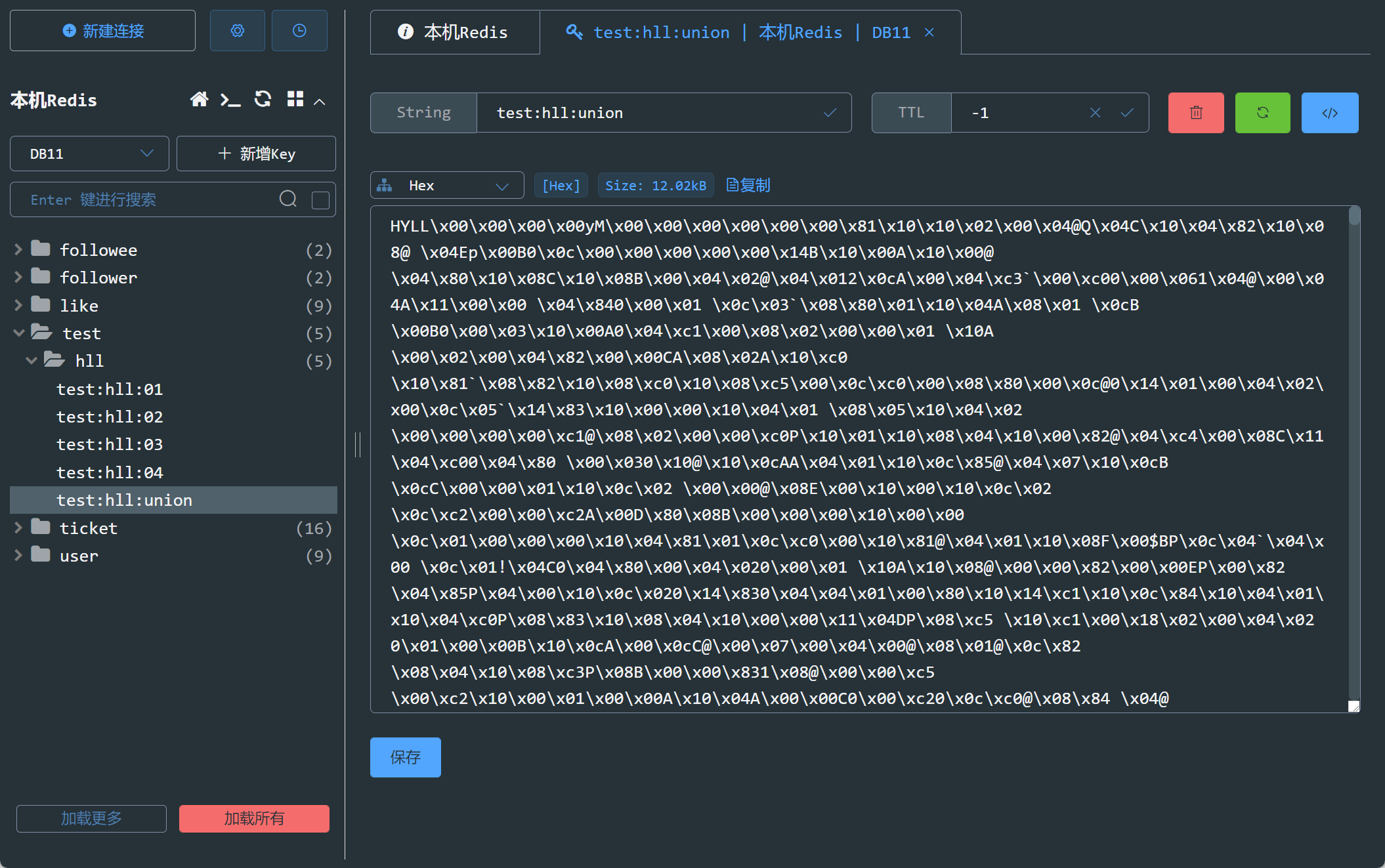Image resolution: width=1385 pixels, height=868 pixels.
Task: Click the text area resize corner handle
Action: [x=1353, y=706]
